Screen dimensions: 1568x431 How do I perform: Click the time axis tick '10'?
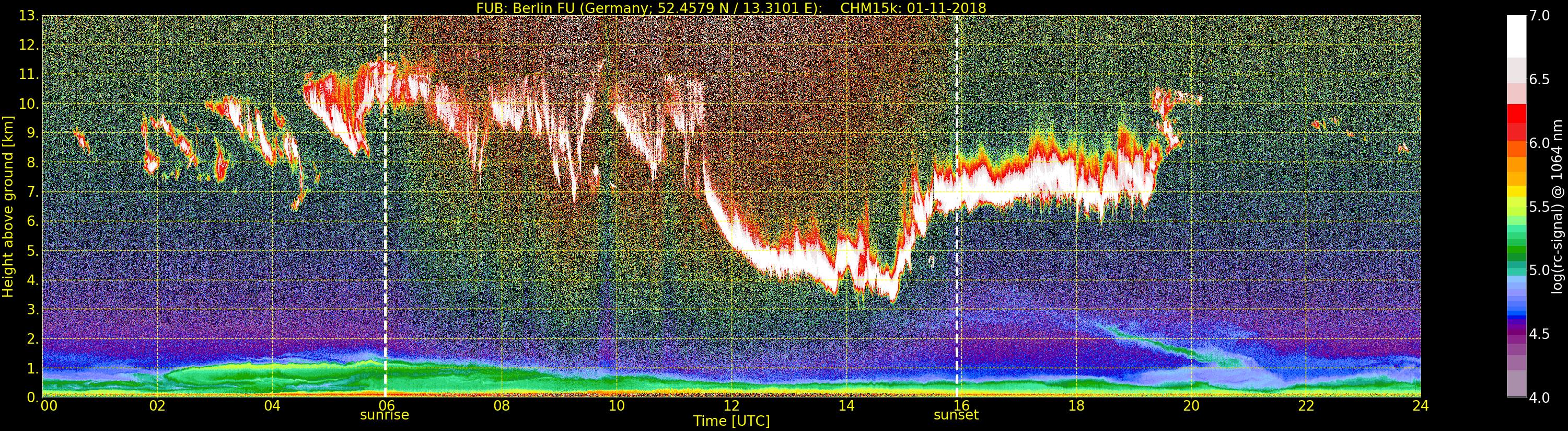point(617,406)
